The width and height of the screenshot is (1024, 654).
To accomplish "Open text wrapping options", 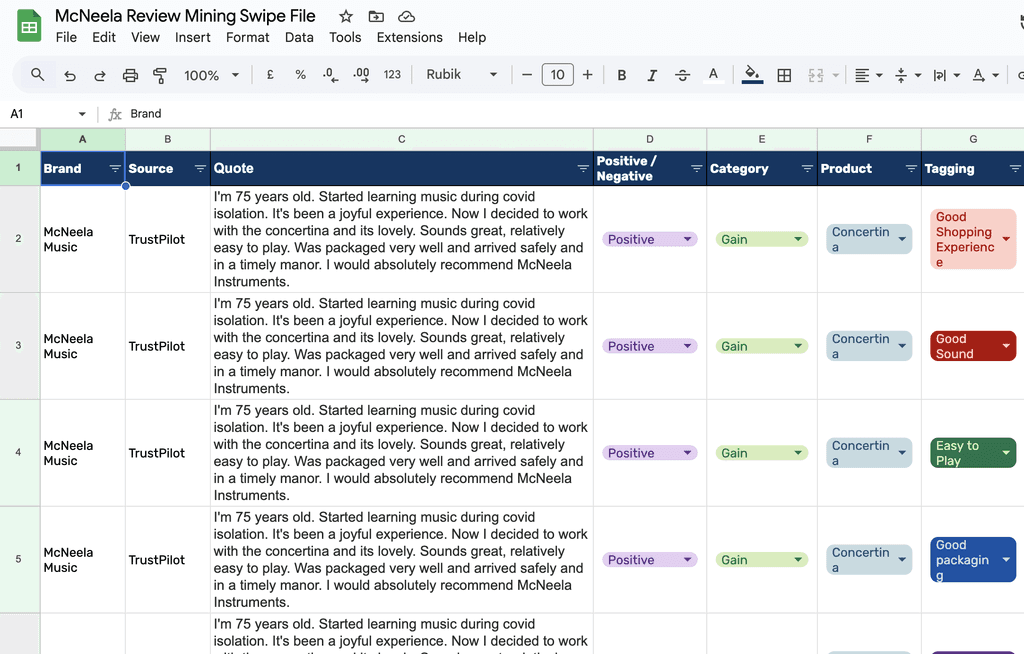I will click(x=946, y=75).
